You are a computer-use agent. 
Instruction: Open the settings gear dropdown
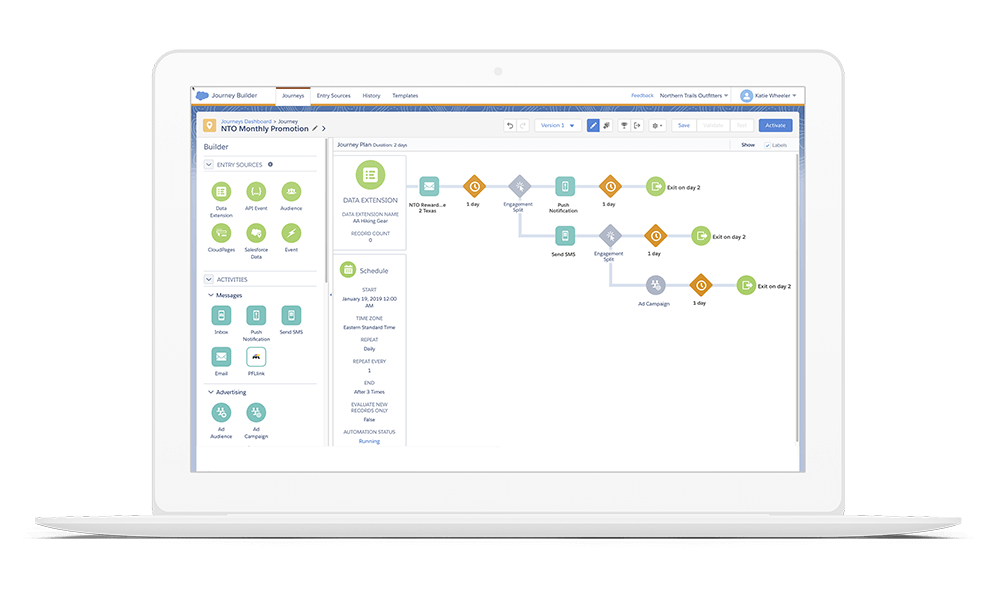(657, 126)
